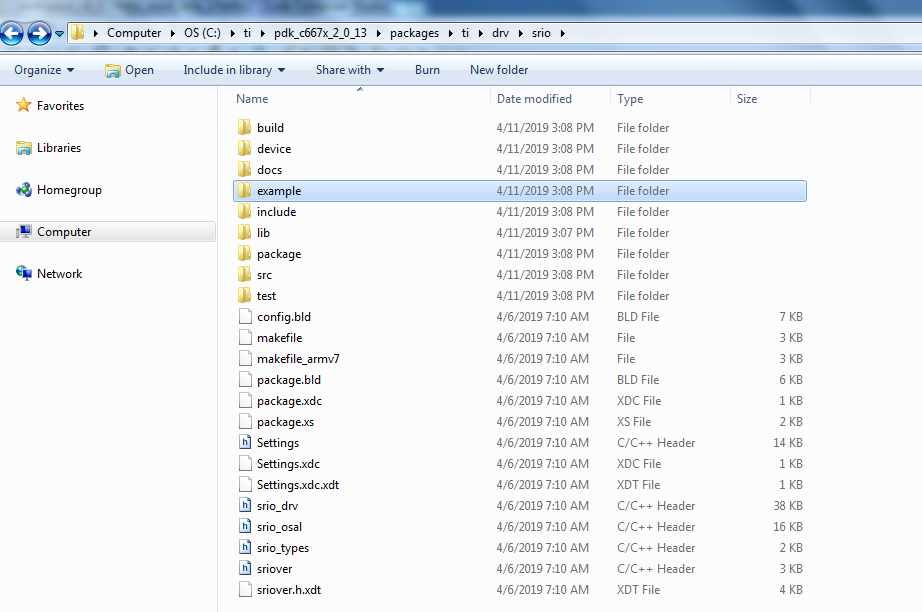This screenshot has width=922, height=612.
Task: Open the Include in library menu
Action: pos(234,70)
